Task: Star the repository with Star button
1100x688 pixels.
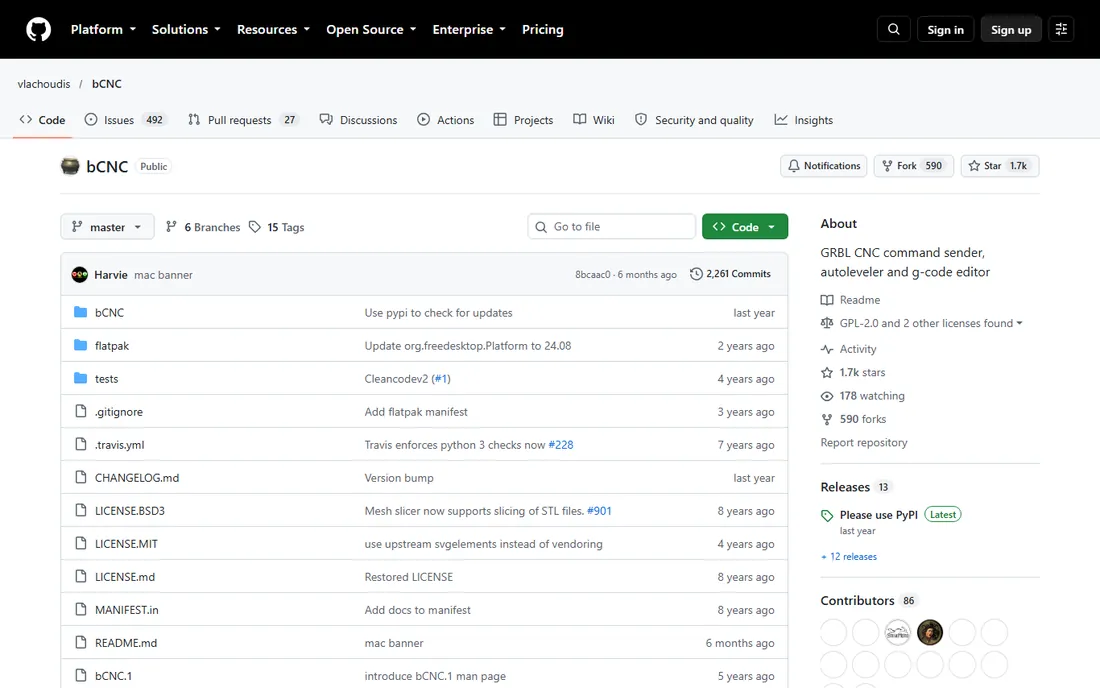Action: pos(1000,166)
